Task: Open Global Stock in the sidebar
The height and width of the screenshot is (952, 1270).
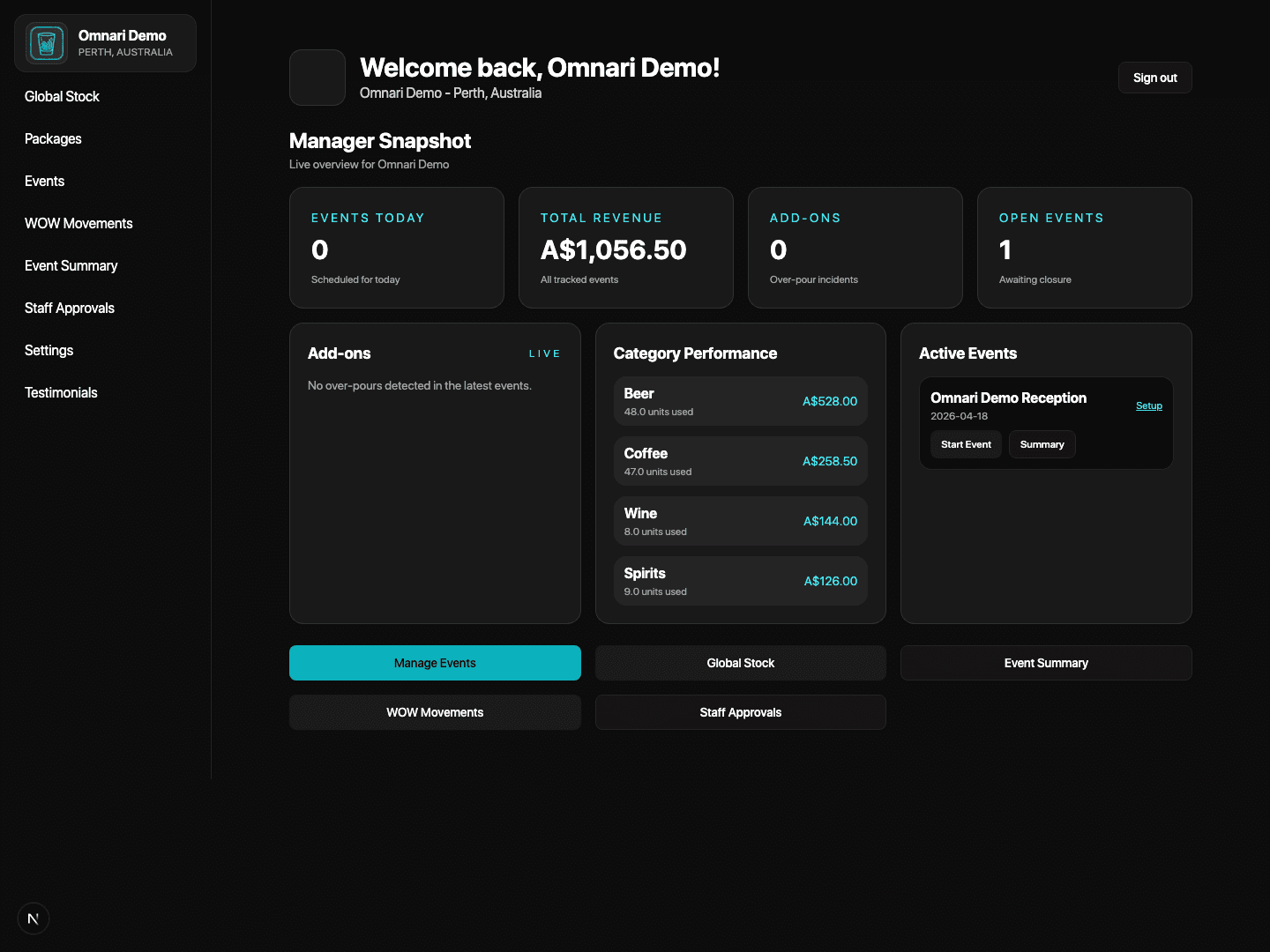Action: [62, 97]
